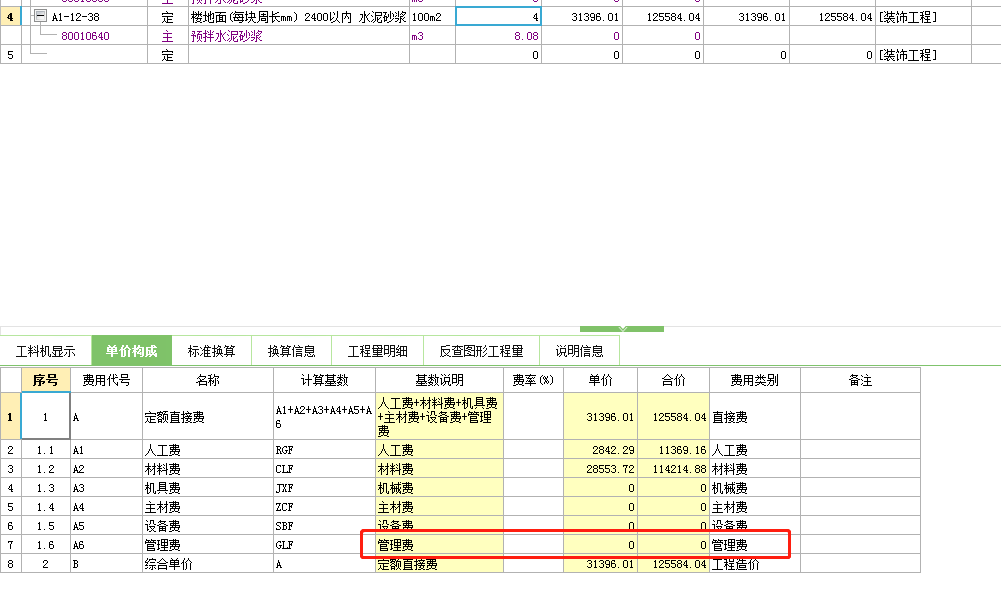Click 预拌水泥砂浆 material name
This screenshot has width=1001, height=597.
coord(227,36)
